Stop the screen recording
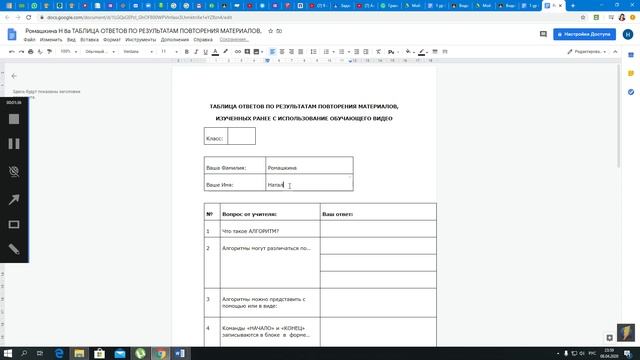640x360 pixels. tap(14, 119)
